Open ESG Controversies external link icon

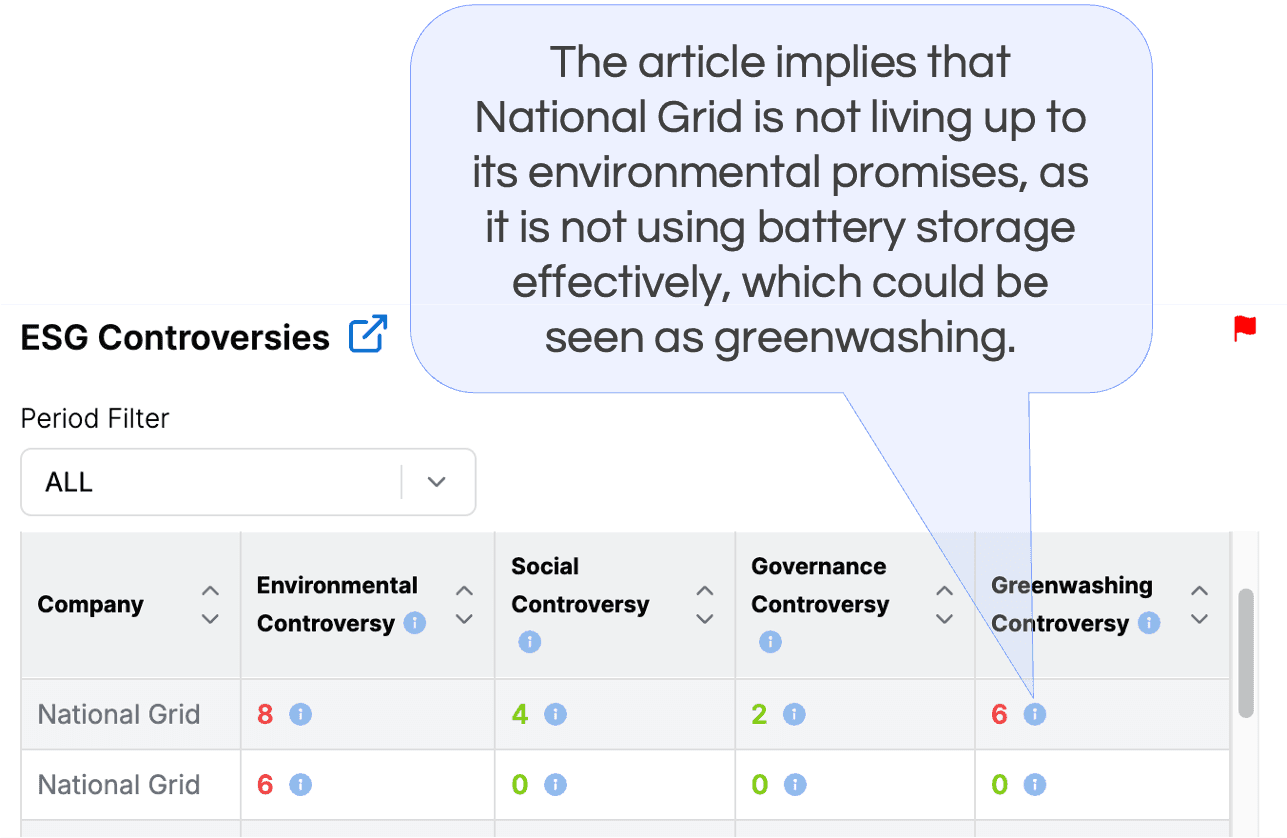pyautogui.click(x=368, y=335)
